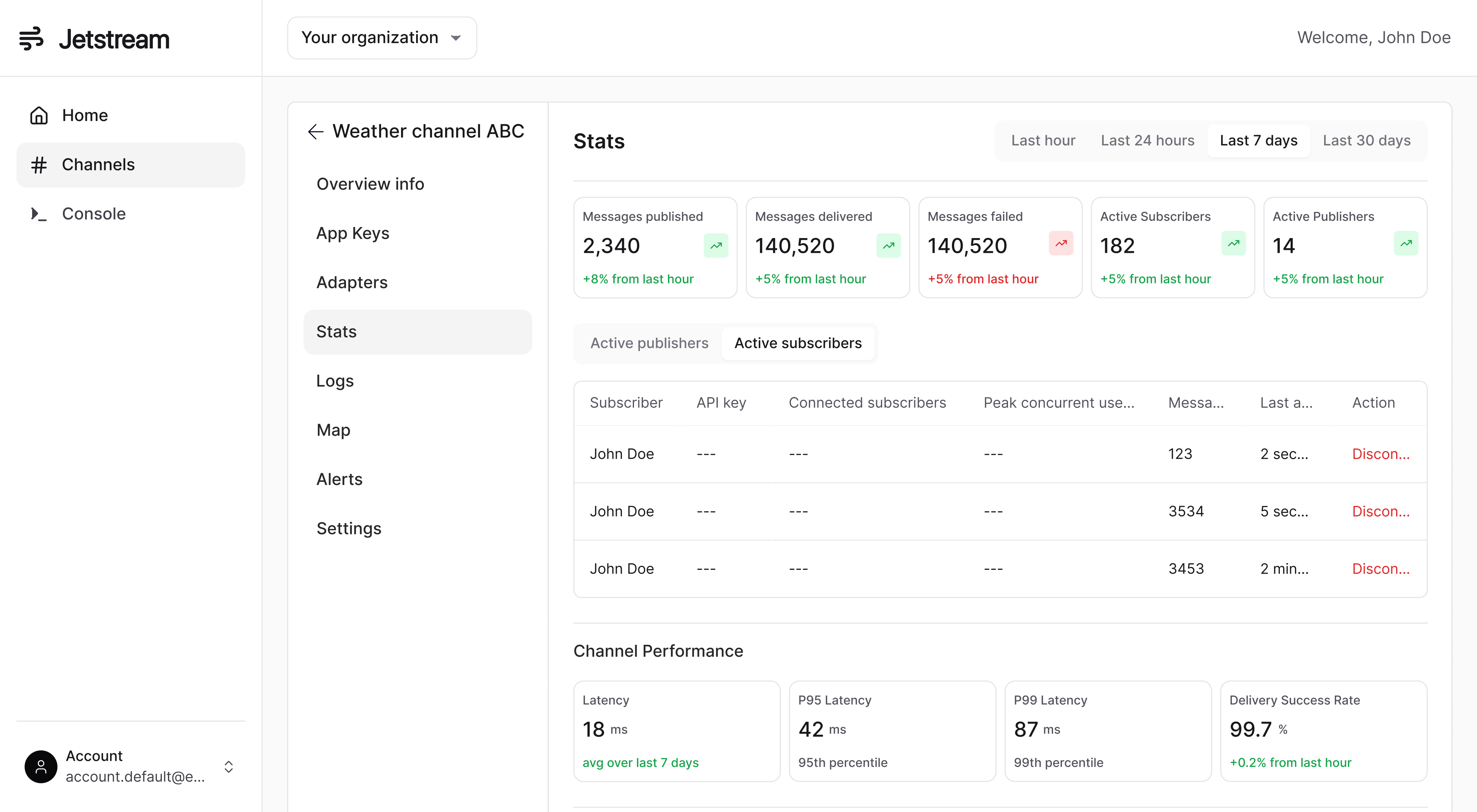
Task: Click trend icon in Active Publishers card
Action: click(1406, 243)
